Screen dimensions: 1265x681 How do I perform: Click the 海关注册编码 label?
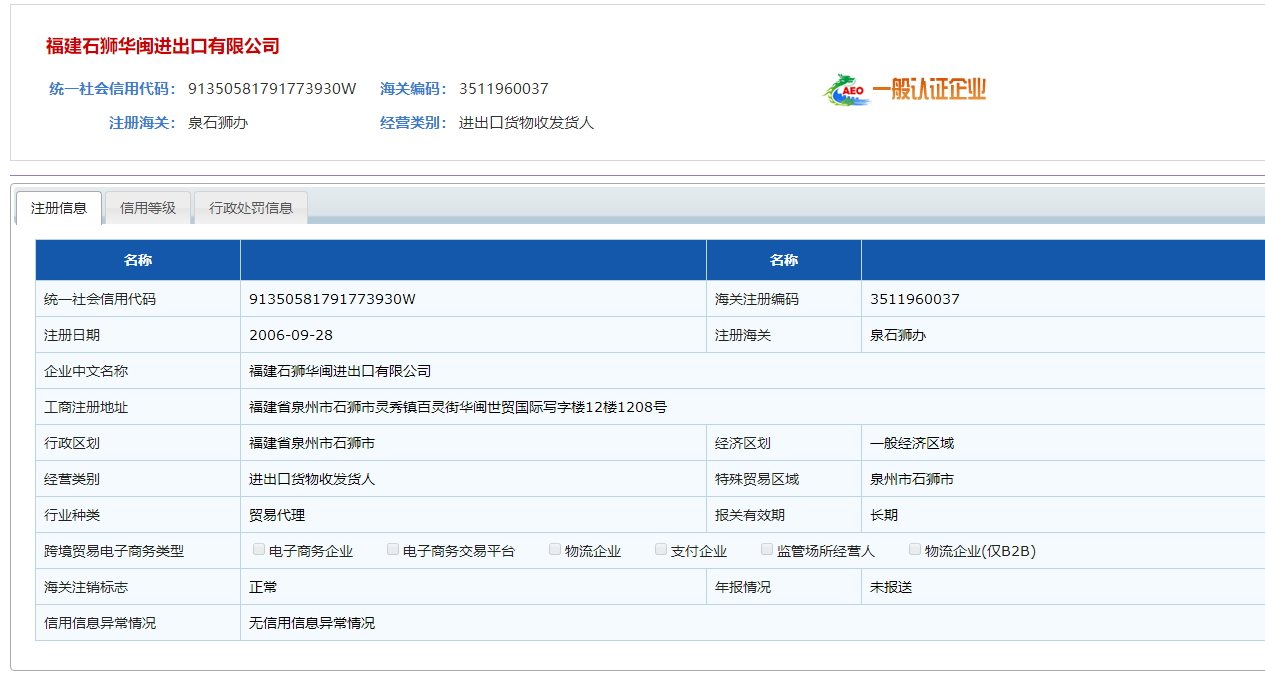coord(757,299)
